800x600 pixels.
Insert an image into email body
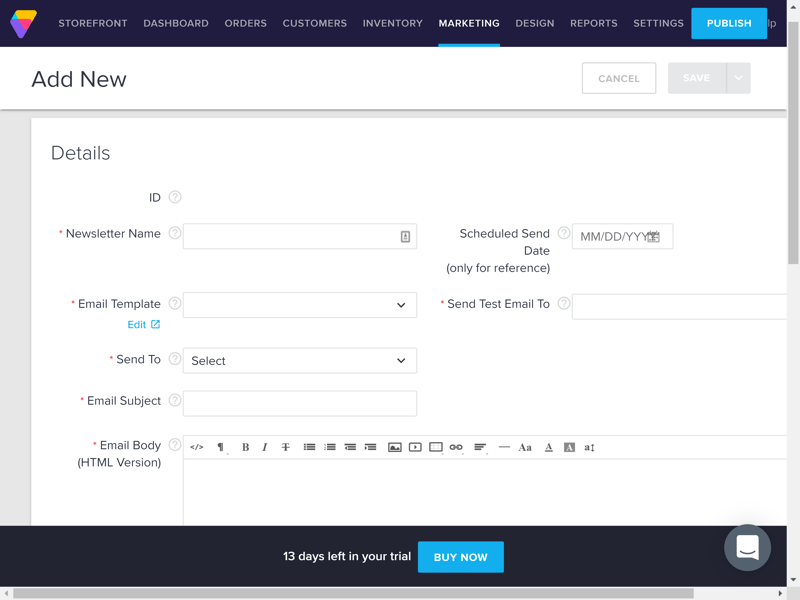click(x=395, y=447)
